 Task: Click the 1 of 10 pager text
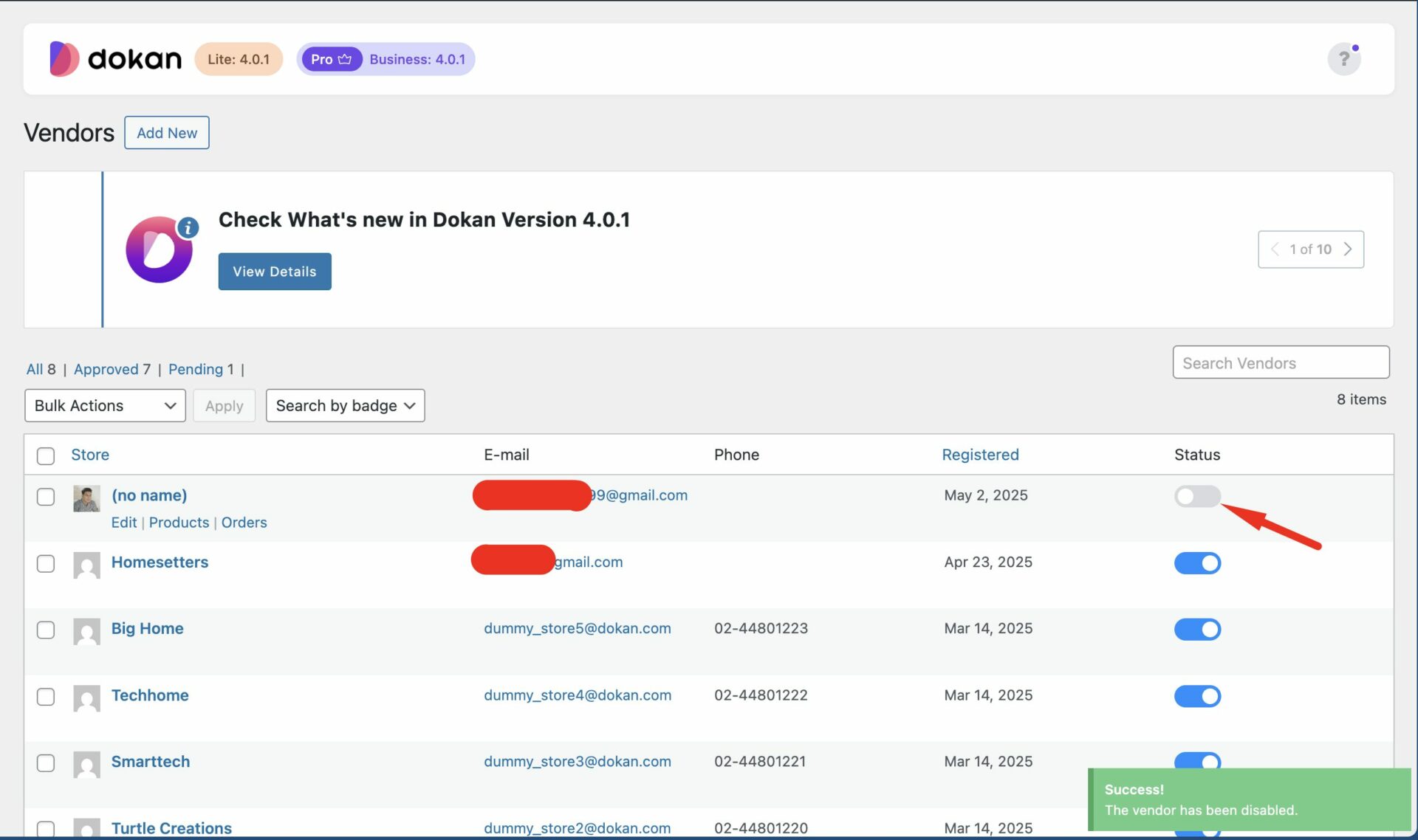(1310, 249)
